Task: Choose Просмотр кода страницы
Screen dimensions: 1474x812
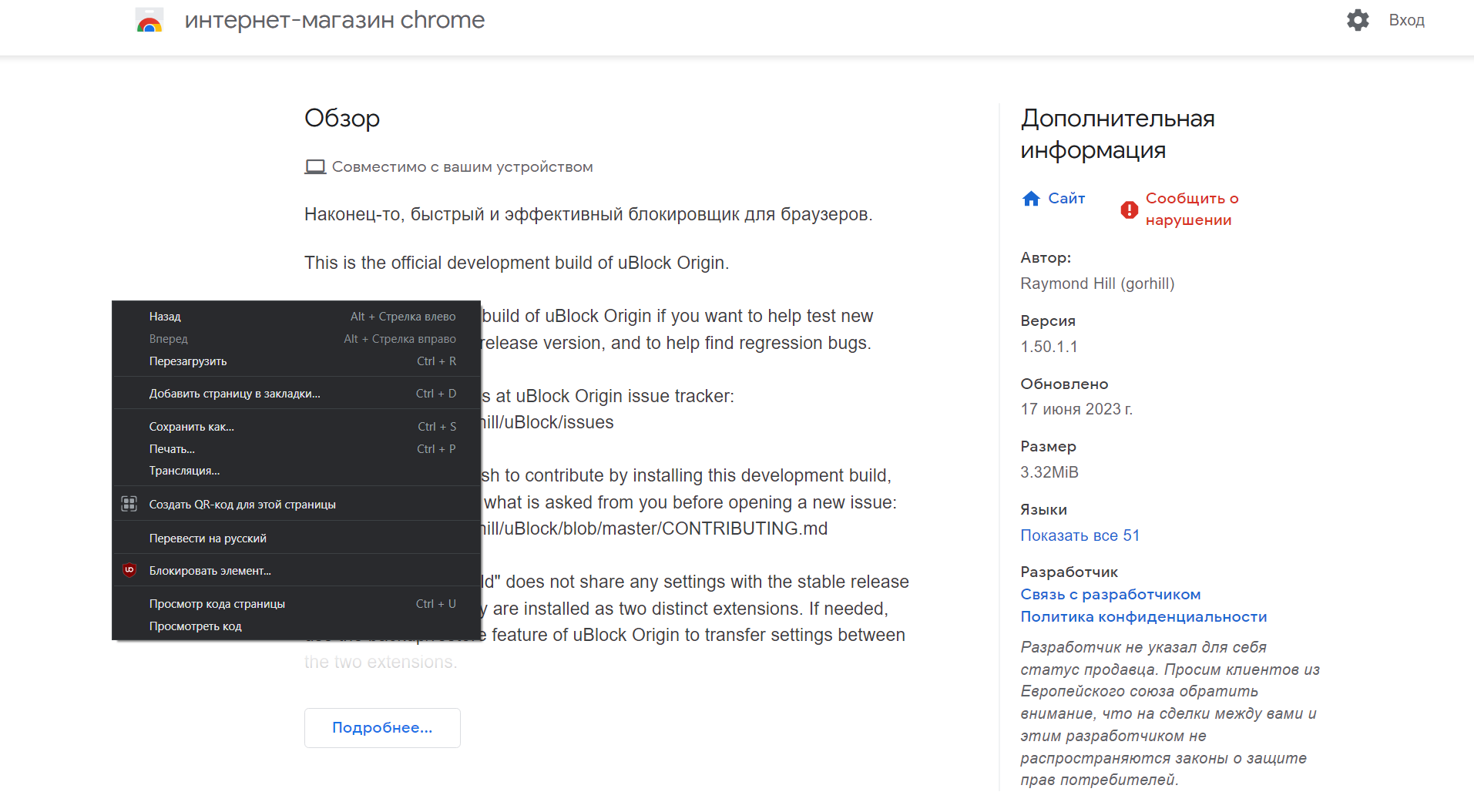Action: click(x=297, y=604)
